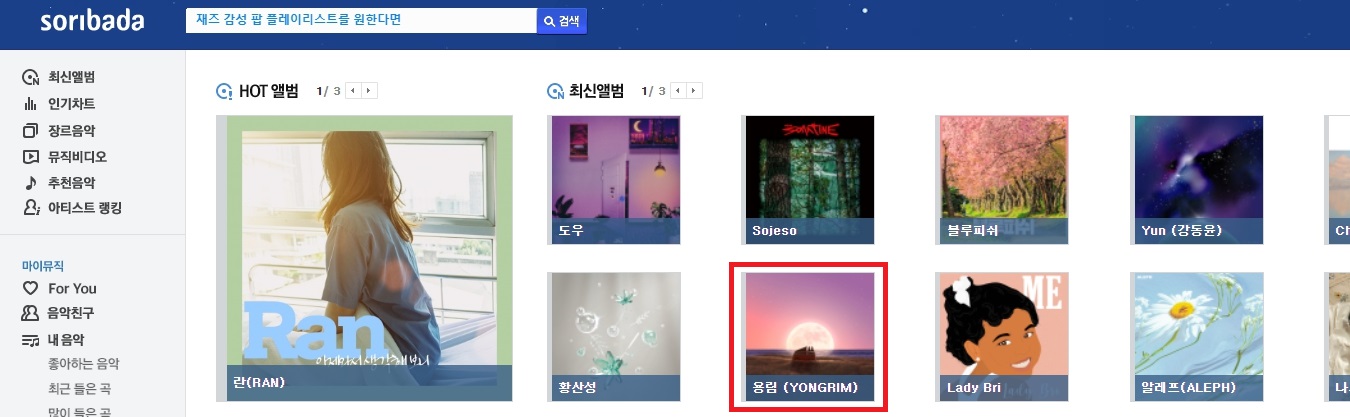Go to next page of HOT 앨범
Screen dimensions: 1350x417
click(370, 91)
